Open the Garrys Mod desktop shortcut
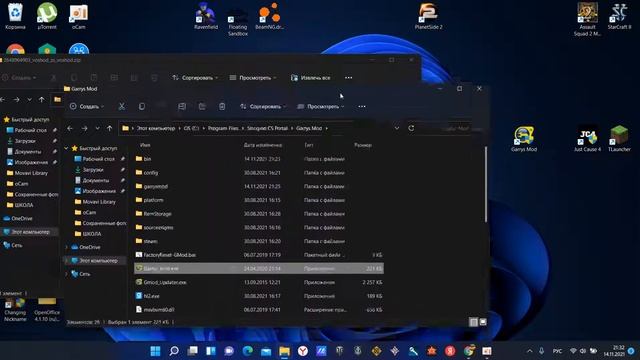Image resolution: width=640 pixels, height=360 pixels. click(524, 139)
